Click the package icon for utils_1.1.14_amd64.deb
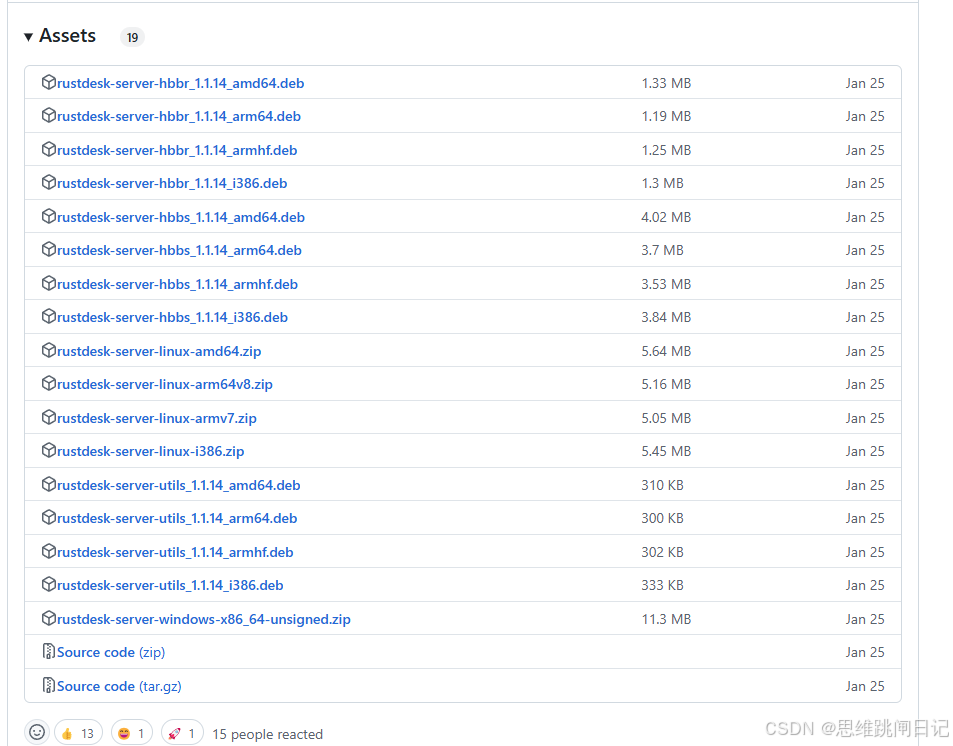Image resolution: width=953 pixels, height=746 pixels. click(x=49, y=484)
